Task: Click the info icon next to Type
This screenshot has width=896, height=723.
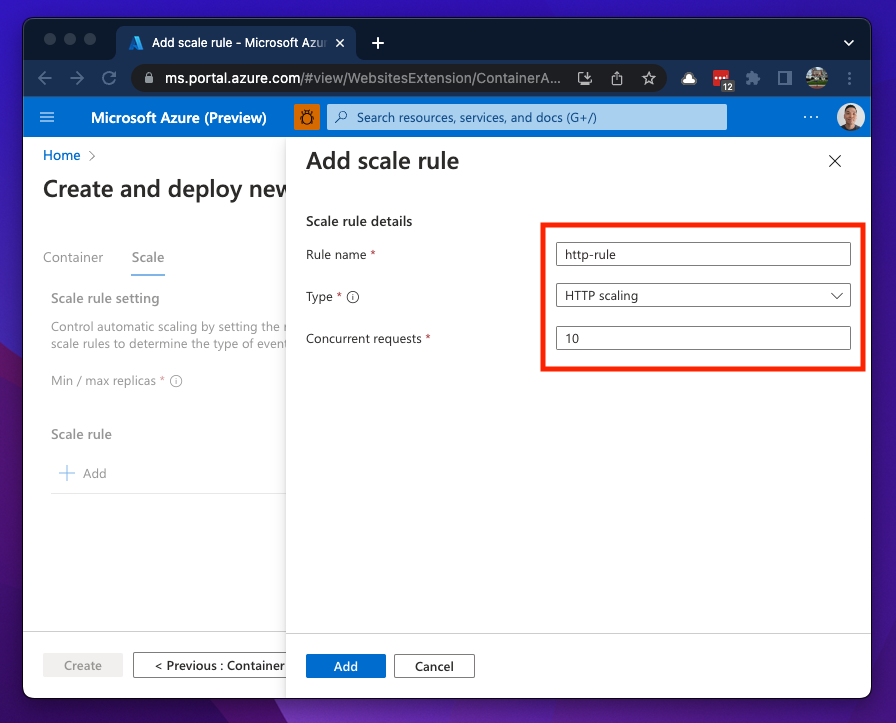Action: tap(353, 297)
